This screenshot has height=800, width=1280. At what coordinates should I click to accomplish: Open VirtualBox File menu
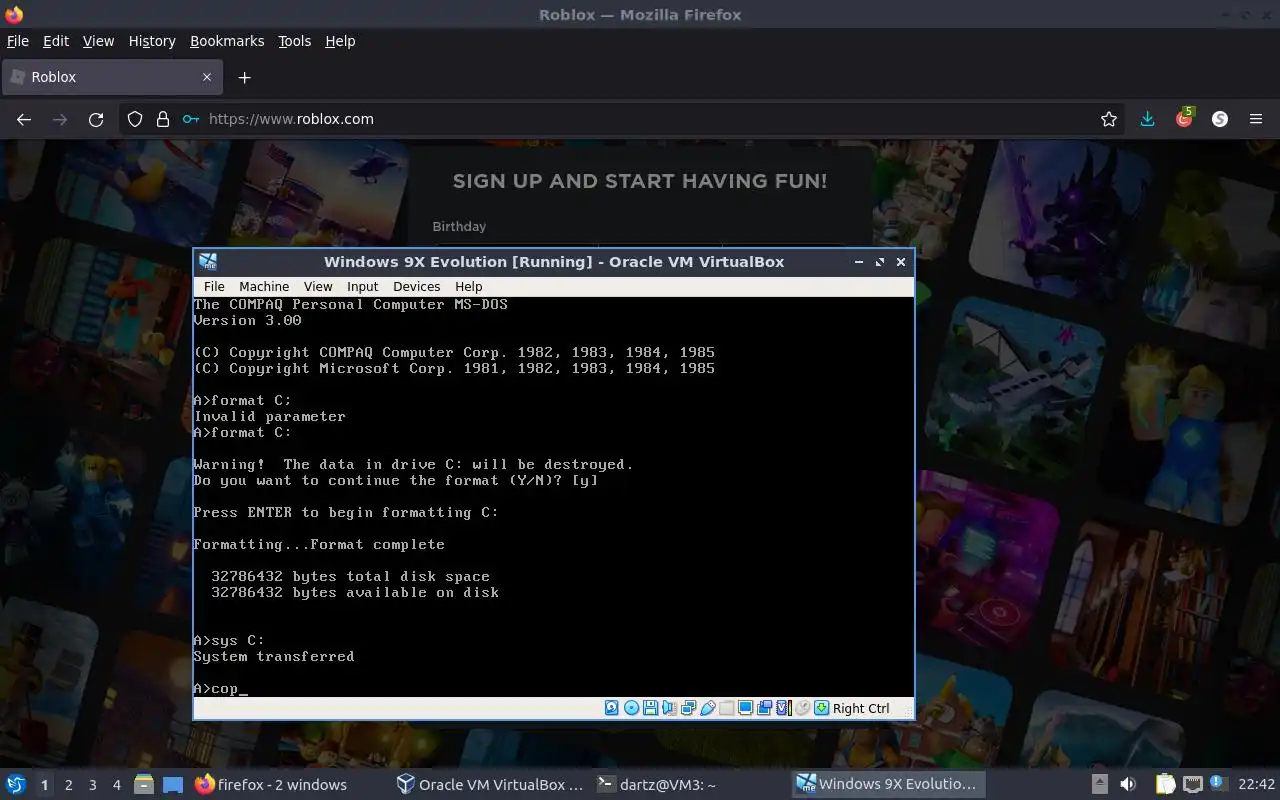[214, 286]
